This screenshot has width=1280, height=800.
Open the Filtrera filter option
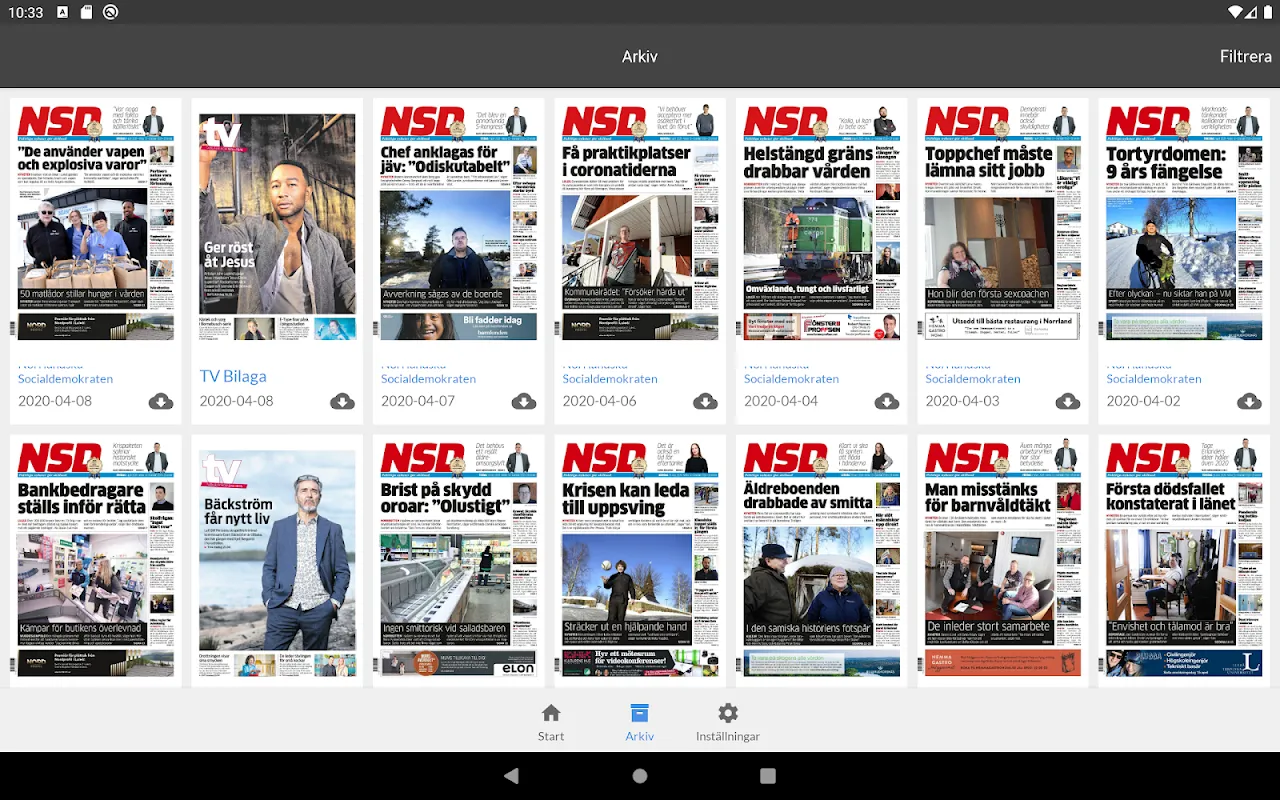[1245, 56]
